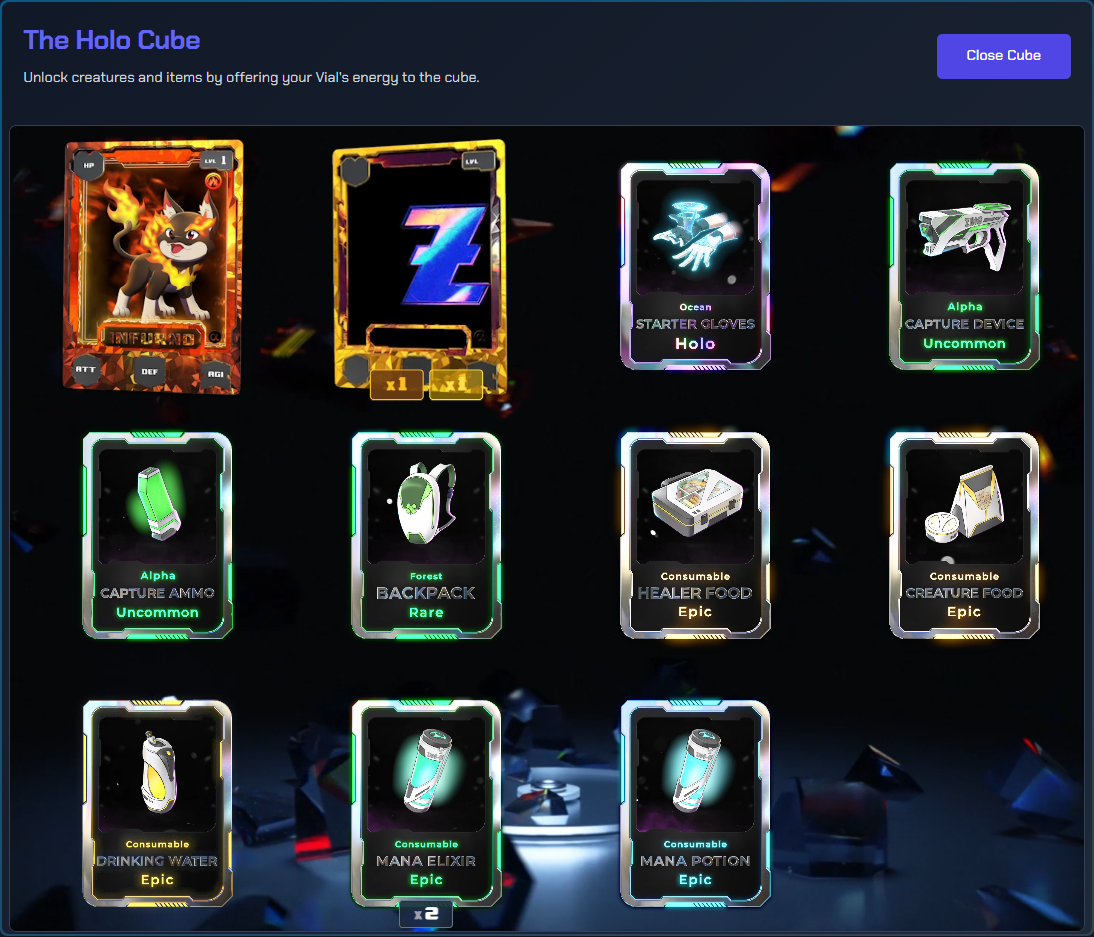Click the DEF stat icon on Inferno card
Image resolution: width=1094 pixels, height=937 pixels.
coord(149,372)
